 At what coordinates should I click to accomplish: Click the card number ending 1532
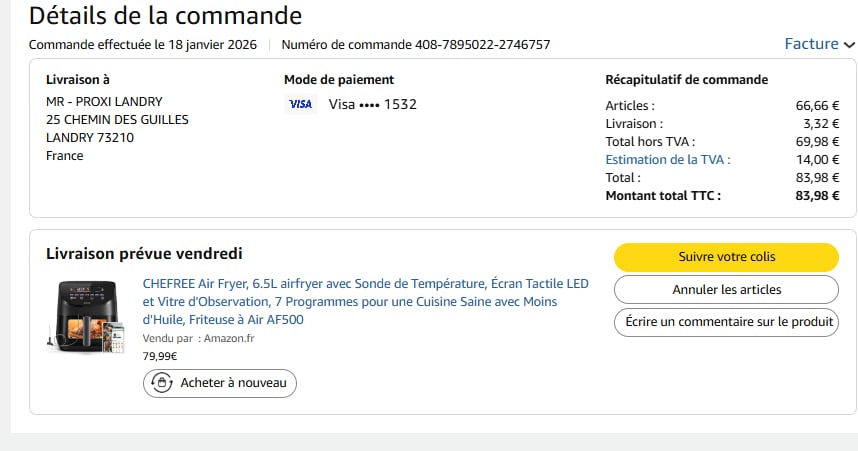pos(400,104)
